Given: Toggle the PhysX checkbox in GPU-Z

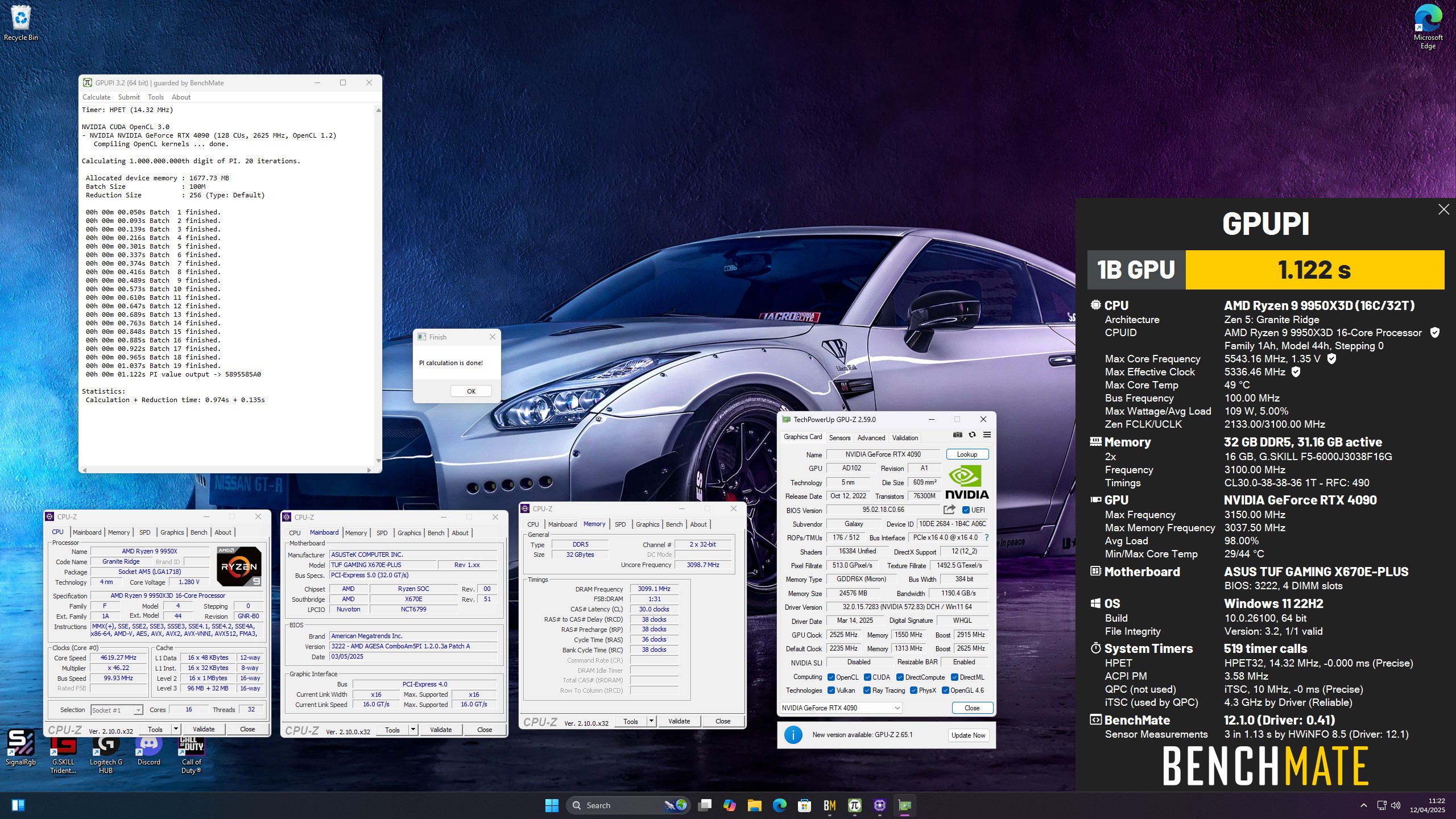Looking at the screenshot, I should click(x=913, y=690).
